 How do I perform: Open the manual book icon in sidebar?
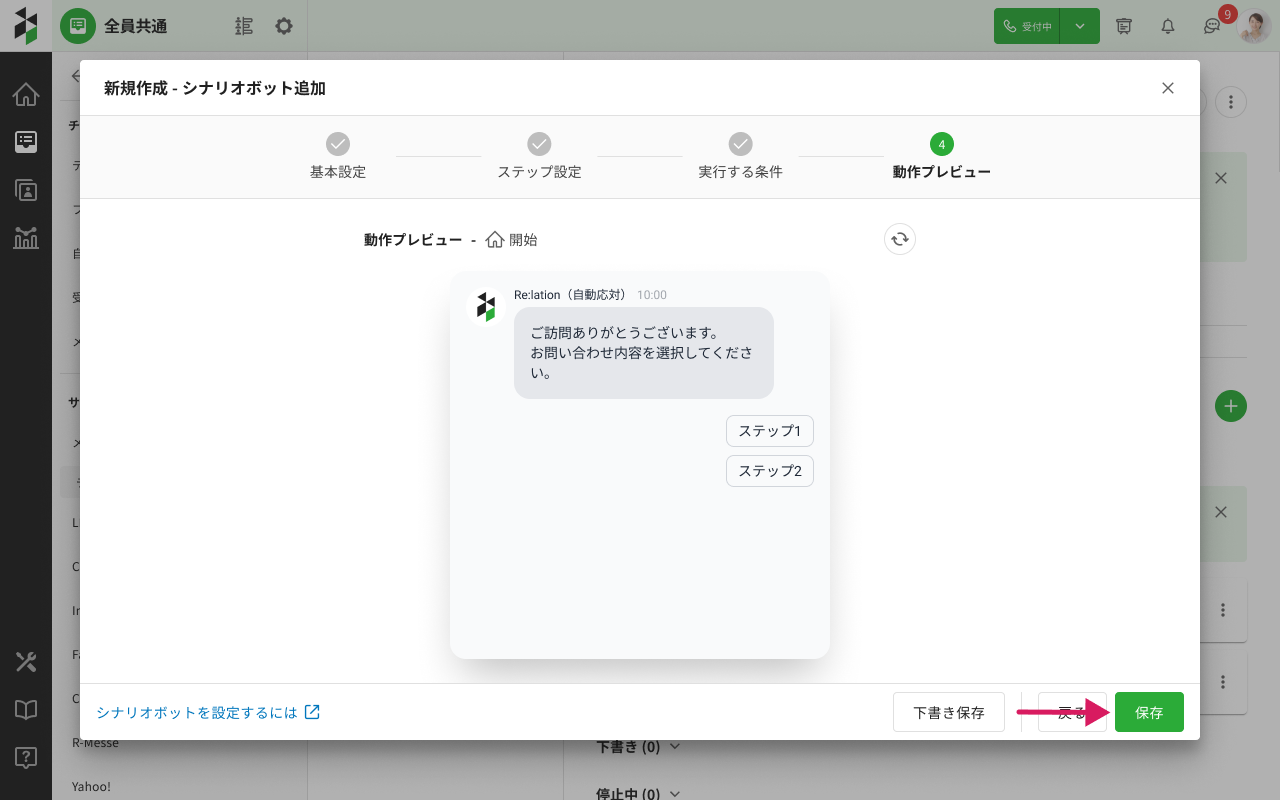[26, 709]
